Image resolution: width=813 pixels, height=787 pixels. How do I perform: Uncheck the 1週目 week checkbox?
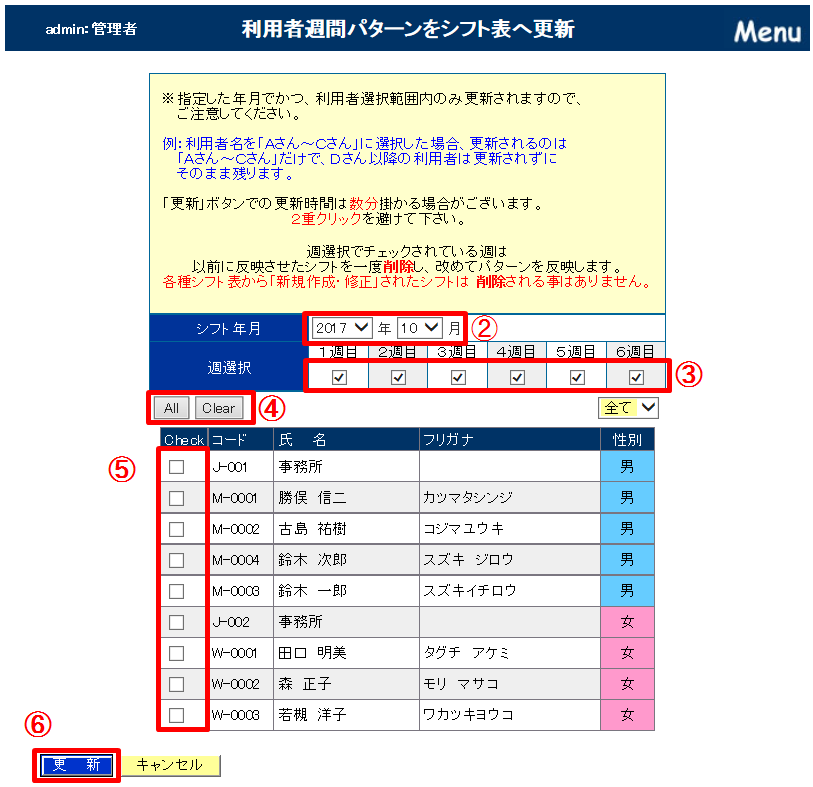(338, 377)
